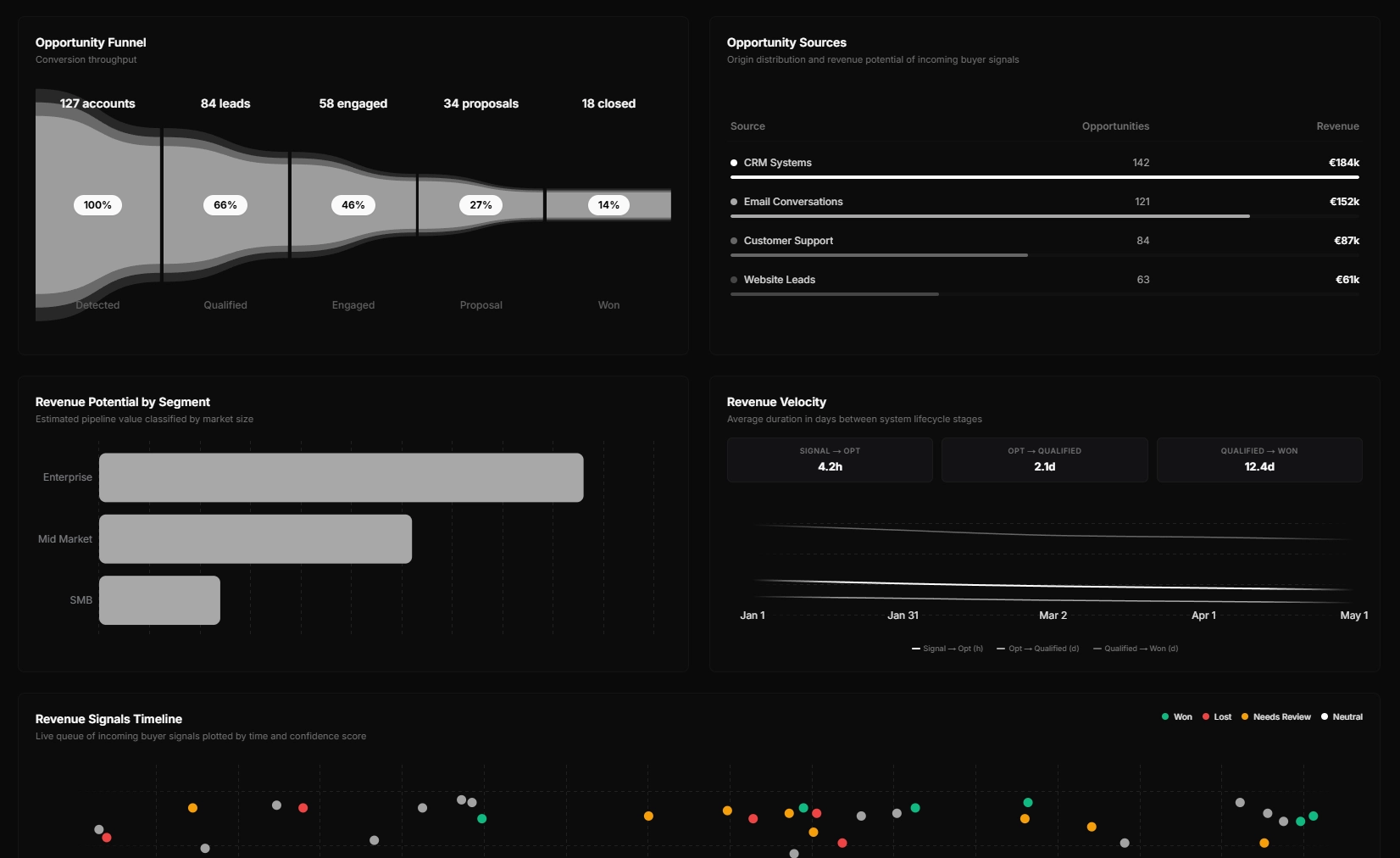Click the Mid Market segment bar
Image resolution: width=1400 pixels, height=858 pixels.
(x=255, y=539)
